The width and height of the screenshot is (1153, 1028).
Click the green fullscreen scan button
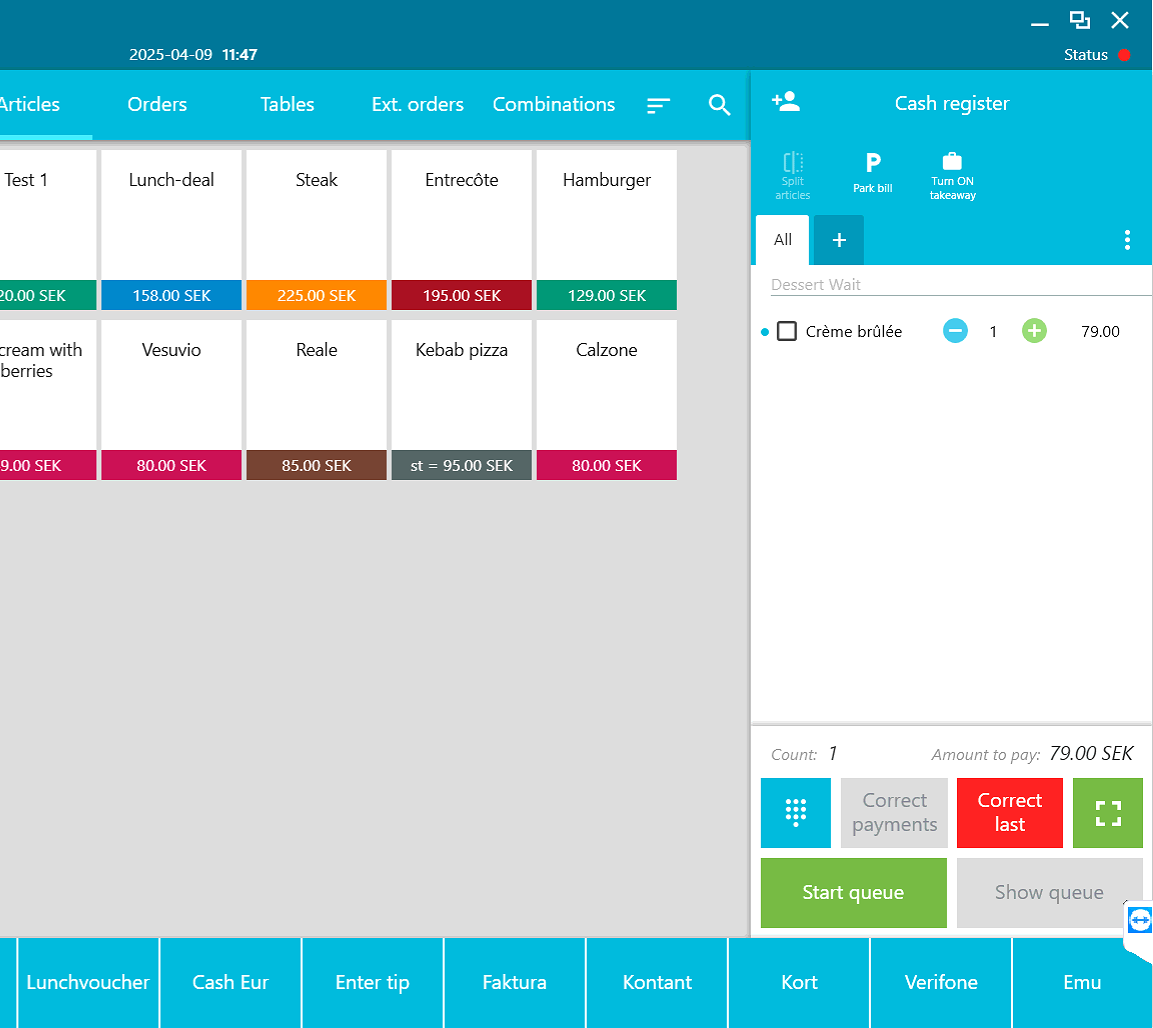click(x=1107, y=813)
